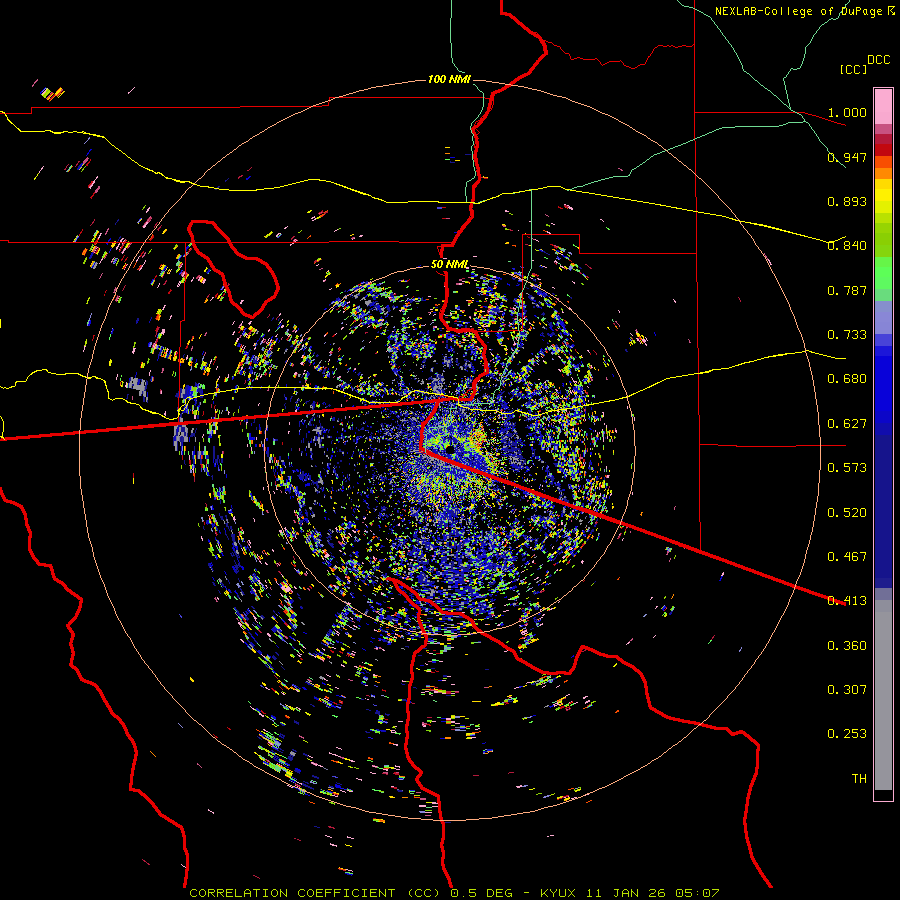Click the 0.253 scale value
Screen dimensions: 900x900
pos(847,734)
